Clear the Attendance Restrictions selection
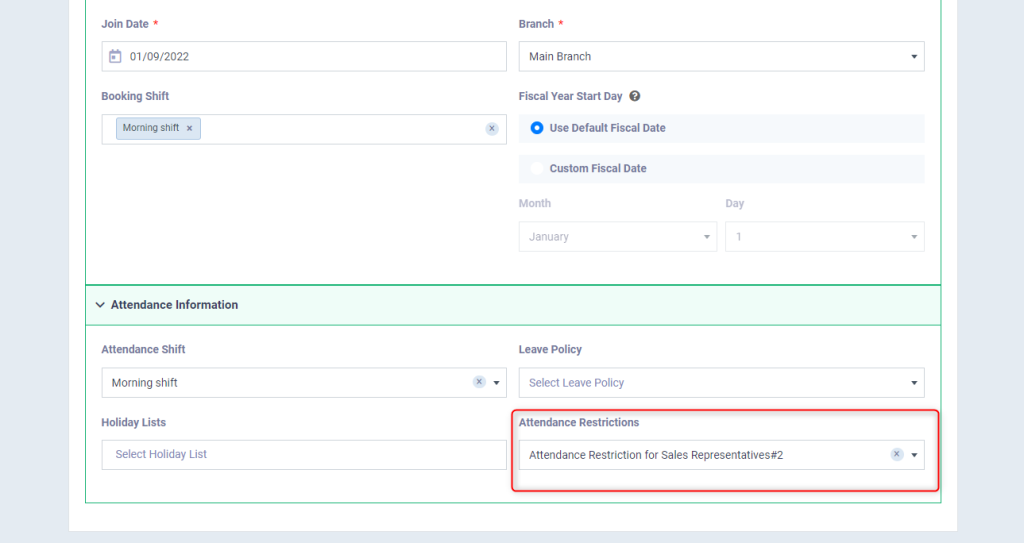Screen dimensions: 1024x543 tap(897, 454)
